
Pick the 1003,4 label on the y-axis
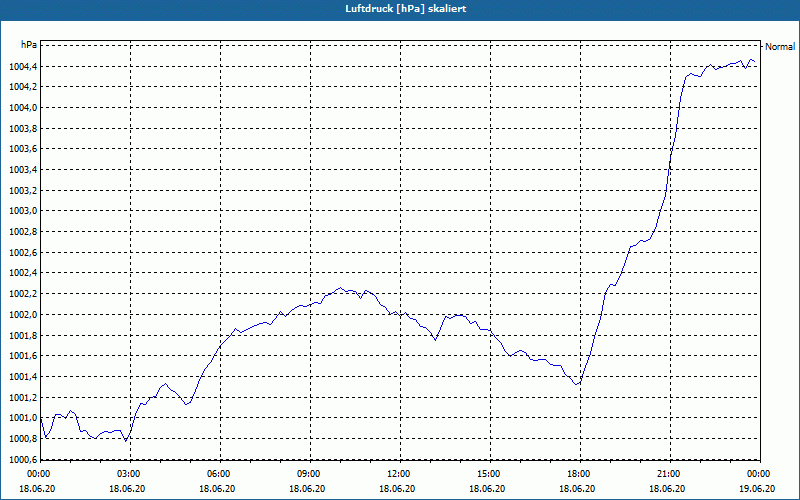click(23, 169)
